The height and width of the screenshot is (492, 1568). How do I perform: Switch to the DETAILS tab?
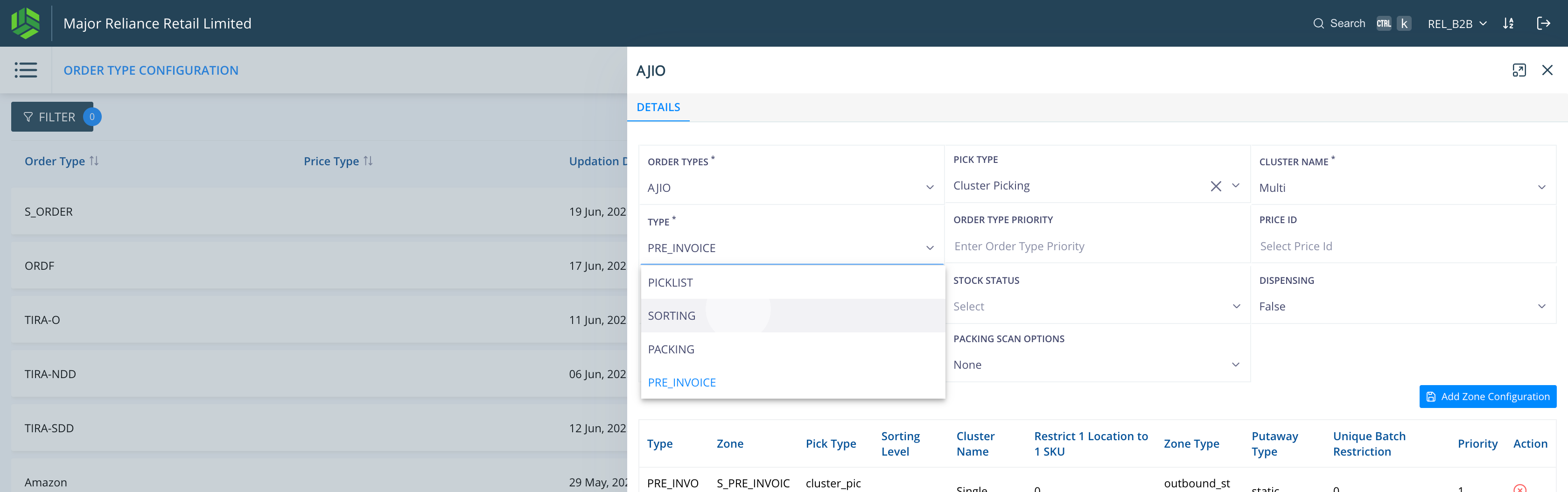click(658, 107)
